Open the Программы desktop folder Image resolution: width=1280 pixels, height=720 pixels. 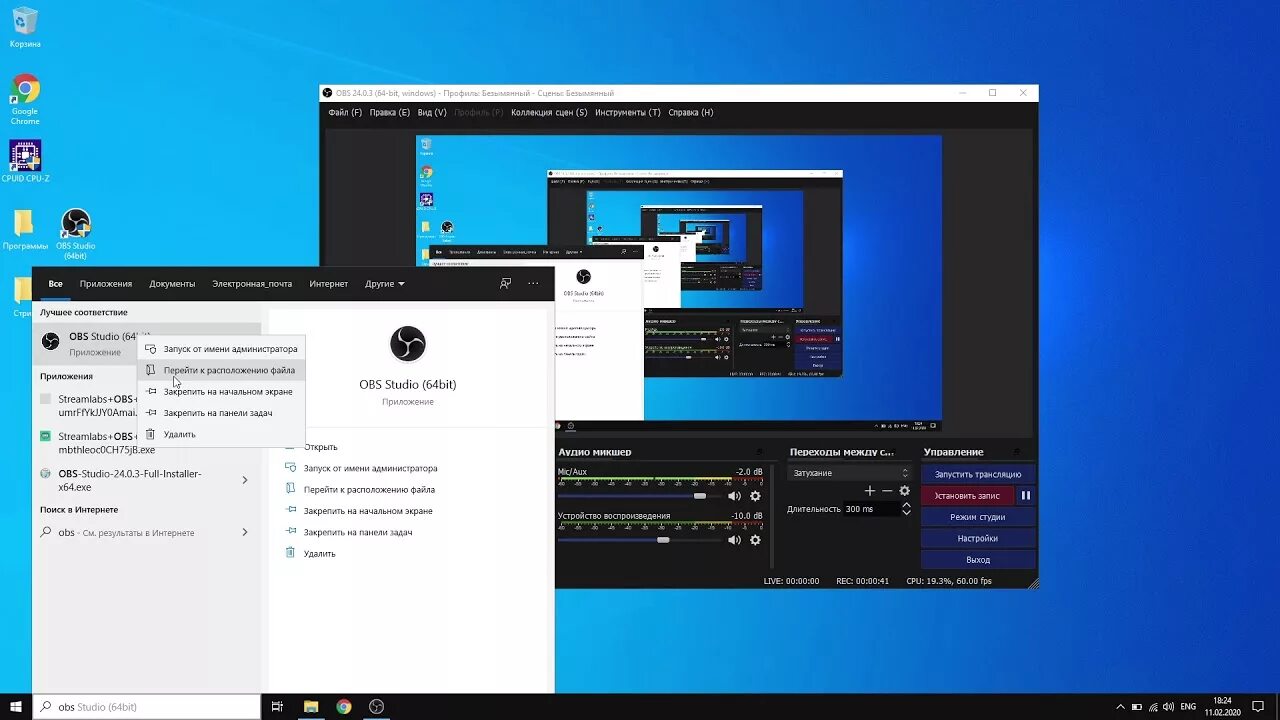25,230
